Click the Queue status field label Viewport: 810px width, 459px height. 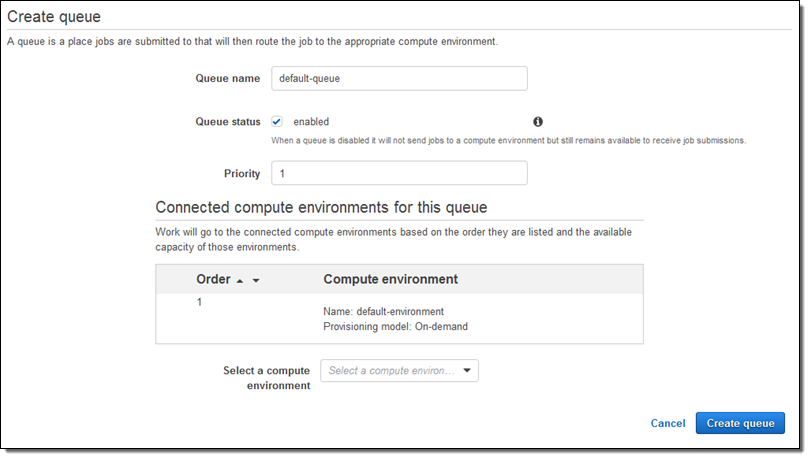(x=227, y=122)
